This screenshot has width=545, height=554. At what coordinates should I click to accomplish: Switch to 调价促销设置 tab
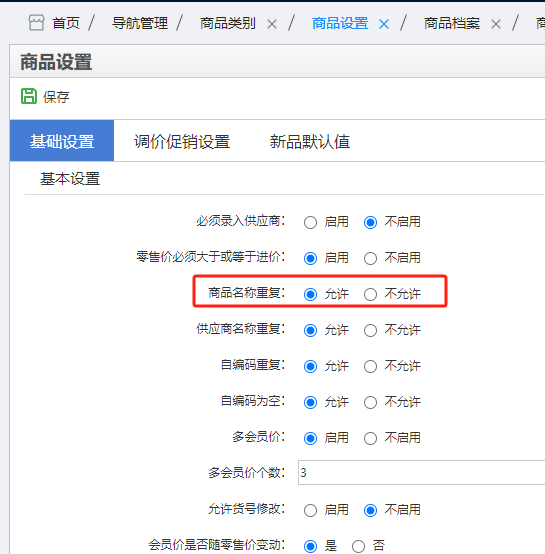[x=182, y=141]
